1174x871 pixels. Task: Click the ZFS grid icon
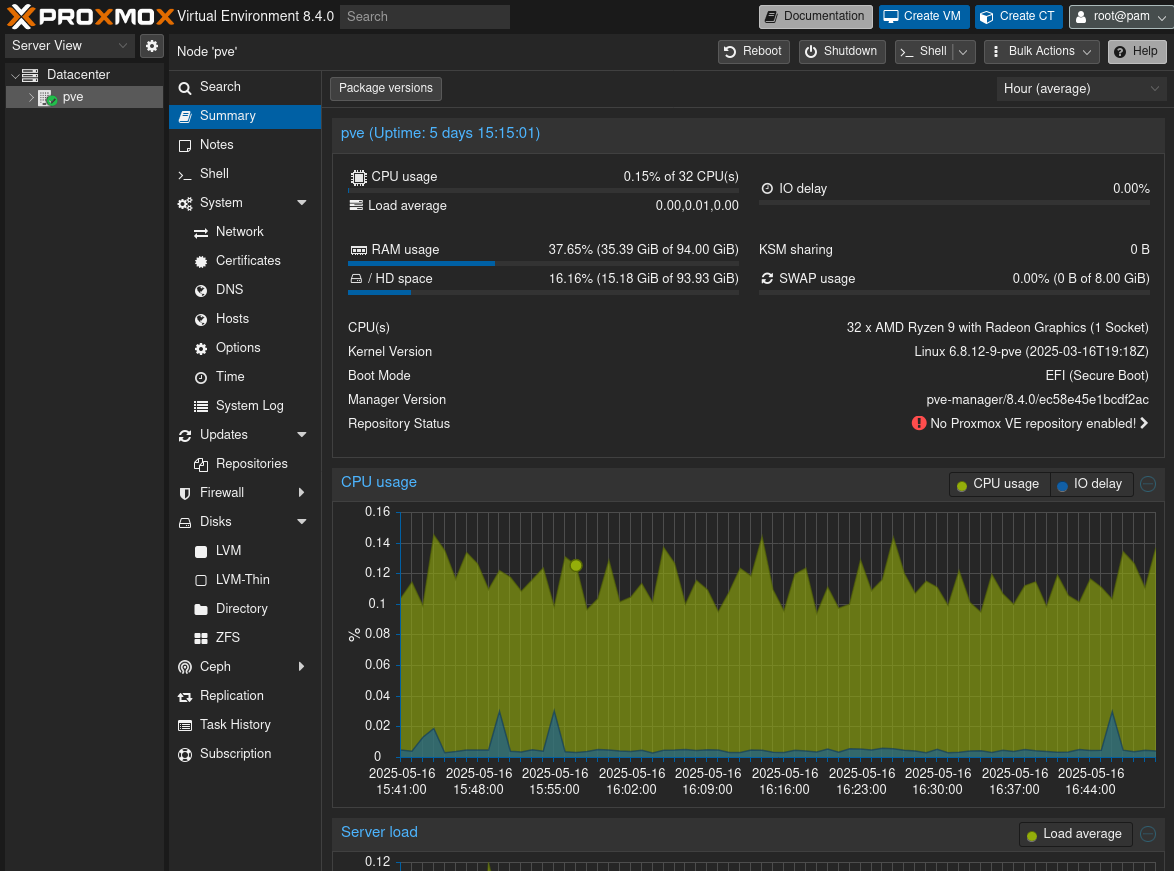pyautogui.click(x=201, y=638)
